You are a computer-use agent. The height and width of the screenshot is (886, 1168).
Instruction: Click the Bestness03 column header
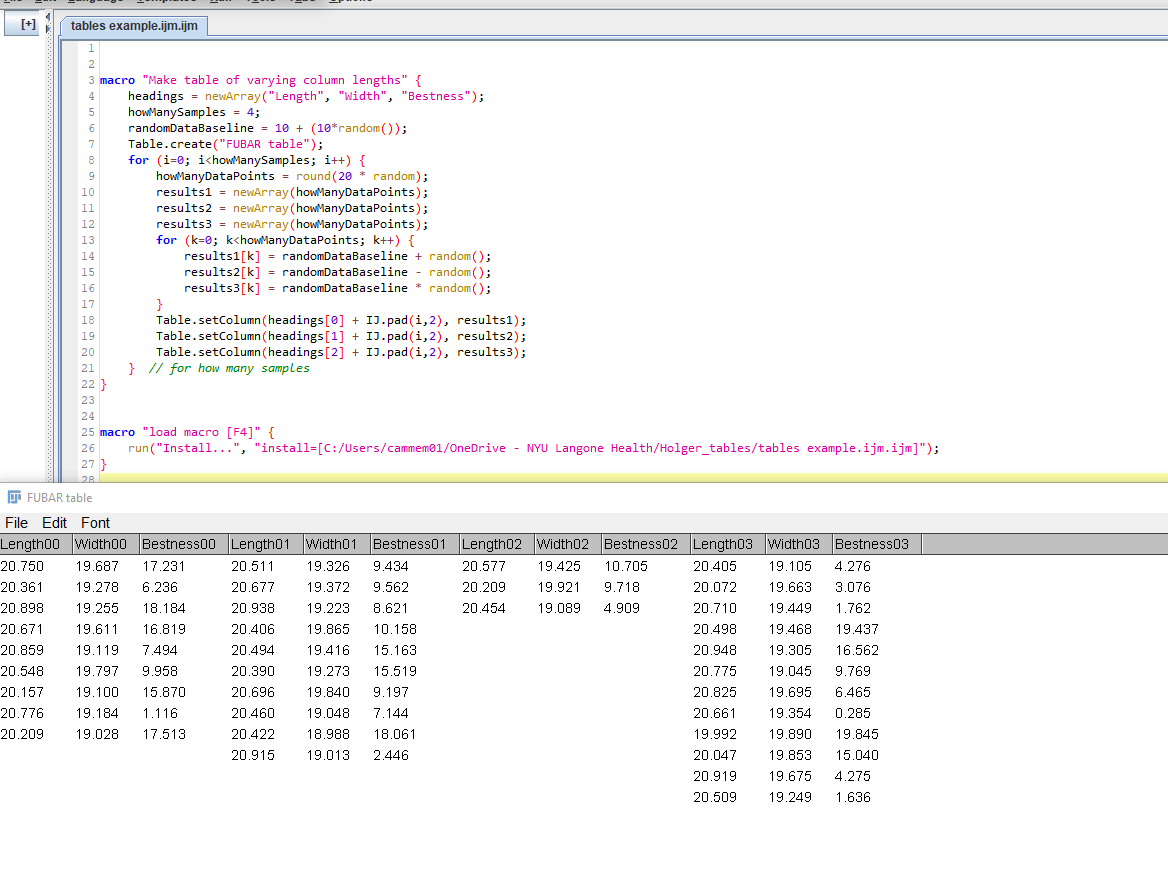pos(872,544)
